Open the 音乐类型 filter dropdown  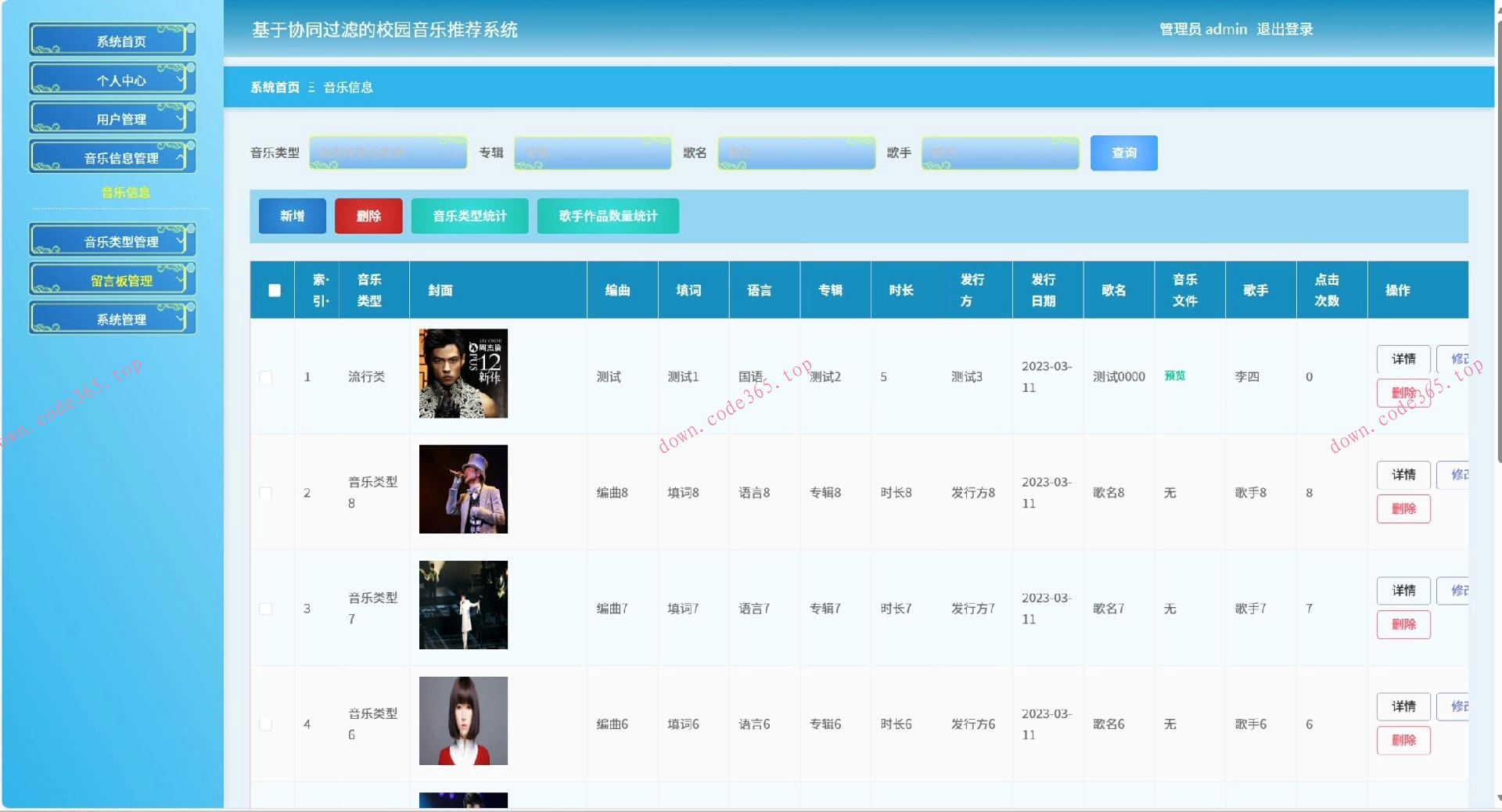click(388, 153)
